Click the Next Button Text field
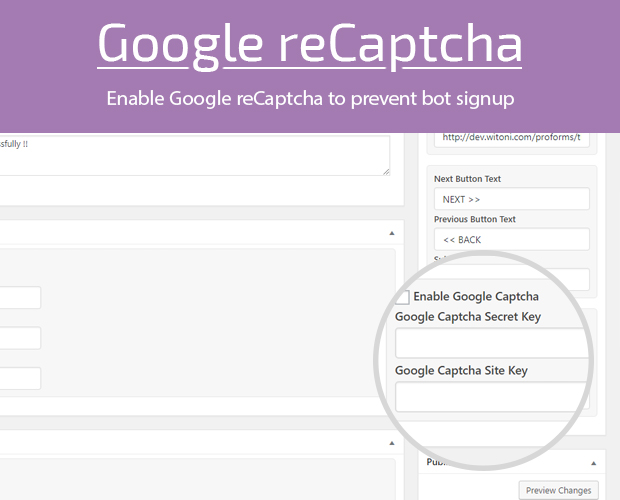The height and width of the screenshot is (500, 620). [512, 199]
